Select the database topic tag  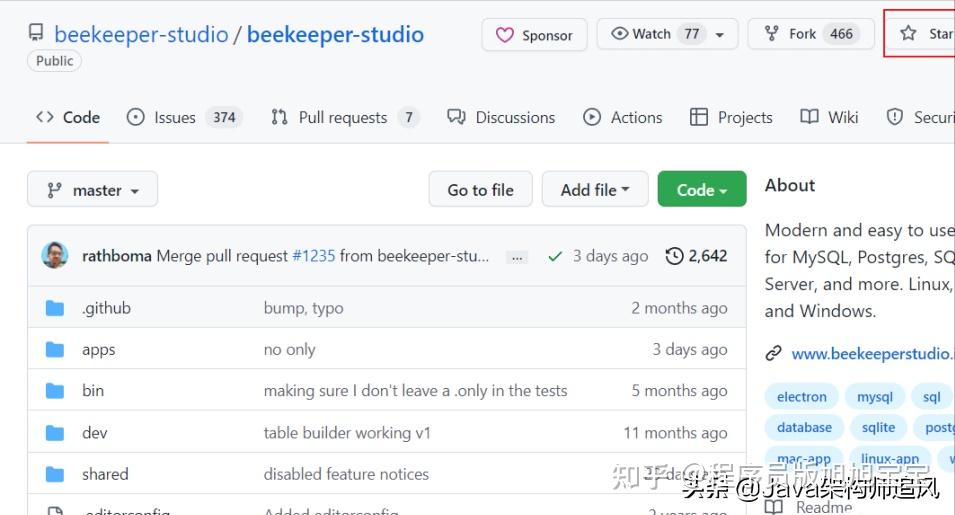804,427
